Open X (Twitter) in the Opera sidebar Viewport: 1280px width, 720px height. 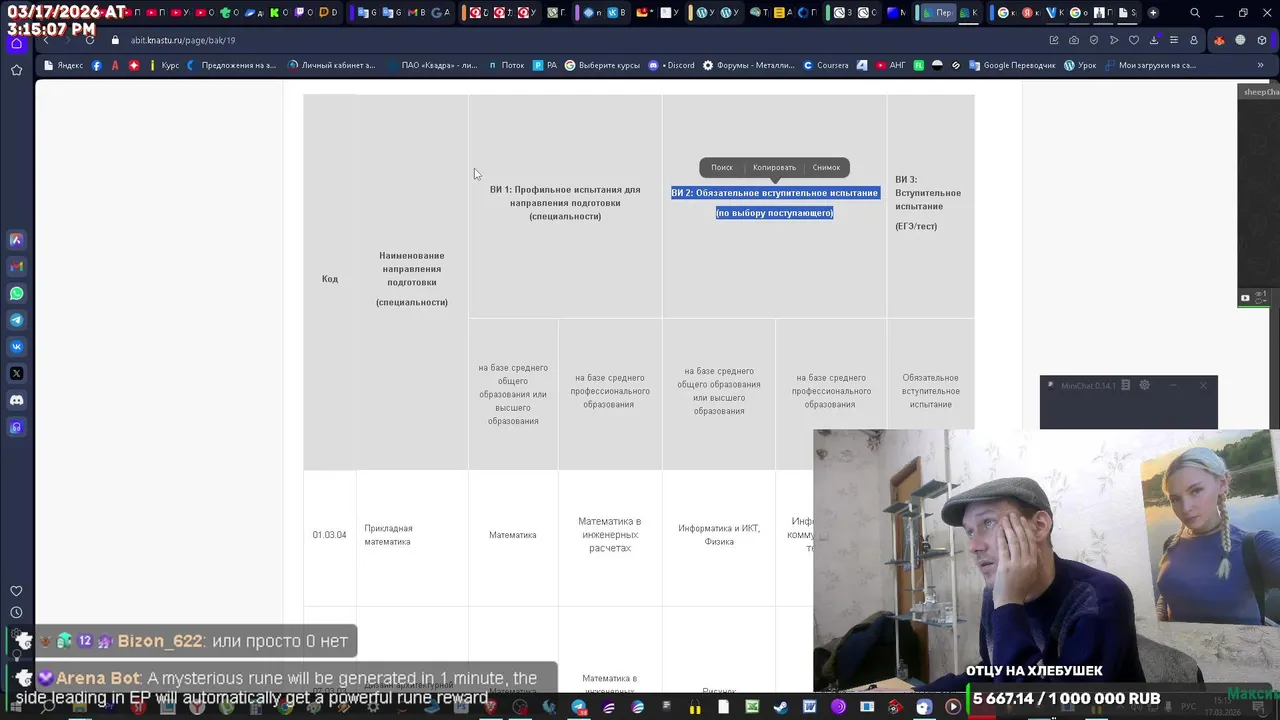click(16, 373)
